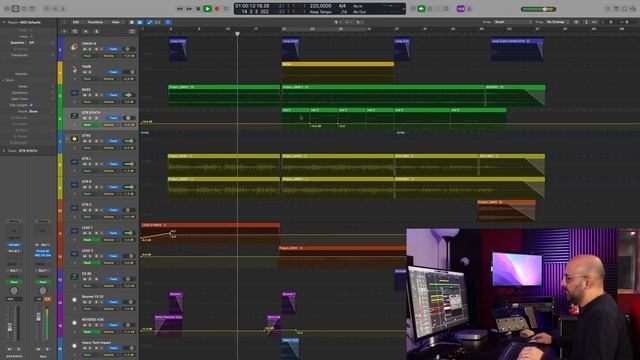This screenshot has width=640, height=360.
Task: Click the GTR SYNTH track's green instrument icon
Action: click(74, 116)
